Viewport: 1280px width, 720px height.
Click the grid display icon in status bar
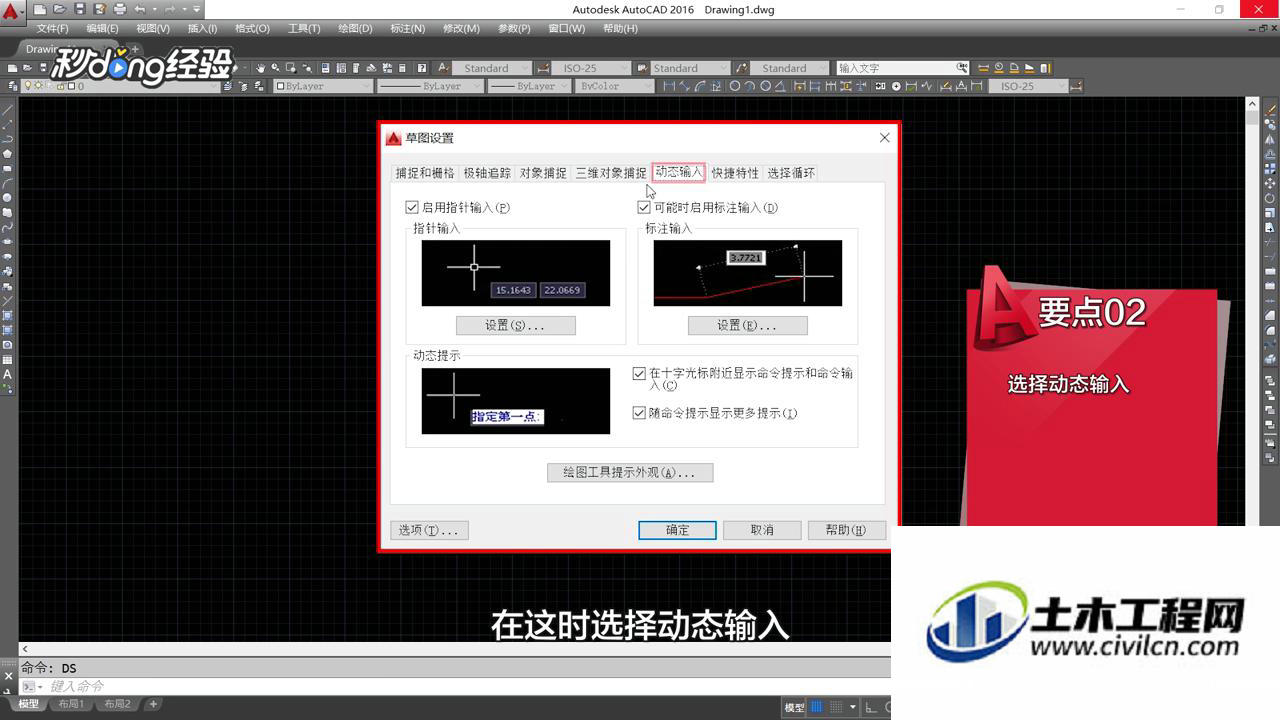[x=816, y=707]
